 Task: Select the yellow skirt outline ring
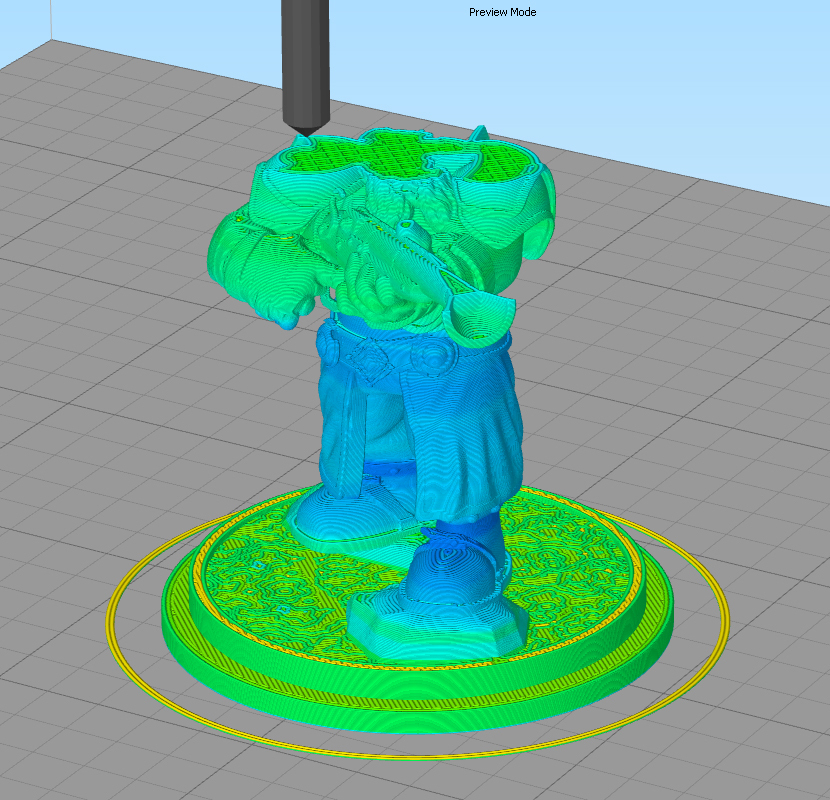pyautogui.click(x=418, y=625)
